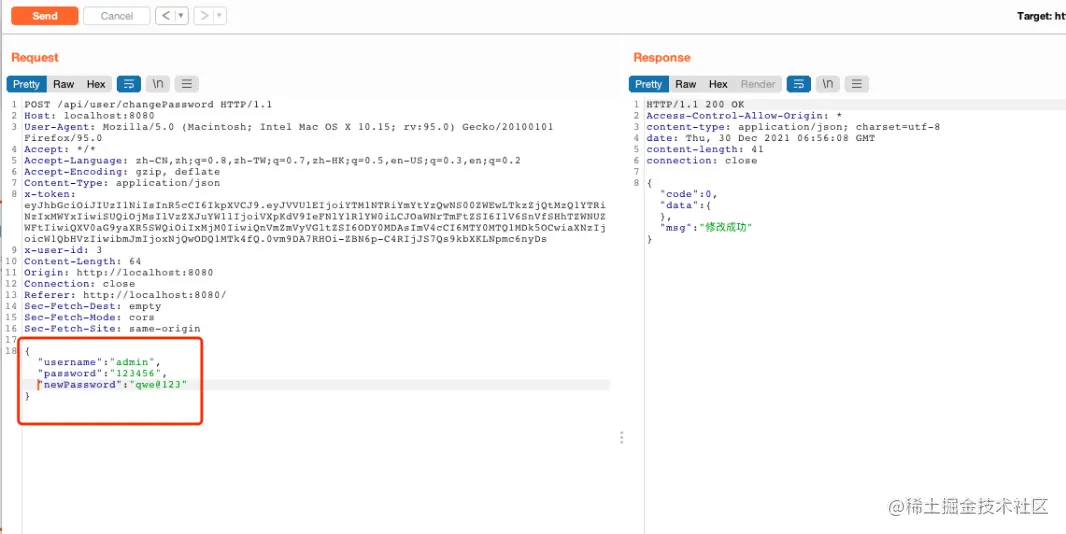Click the Sec-Fetch-Site: same-origin line
Image resolution: width=1066 pixels, height=534 pixels.
point(112,328)
